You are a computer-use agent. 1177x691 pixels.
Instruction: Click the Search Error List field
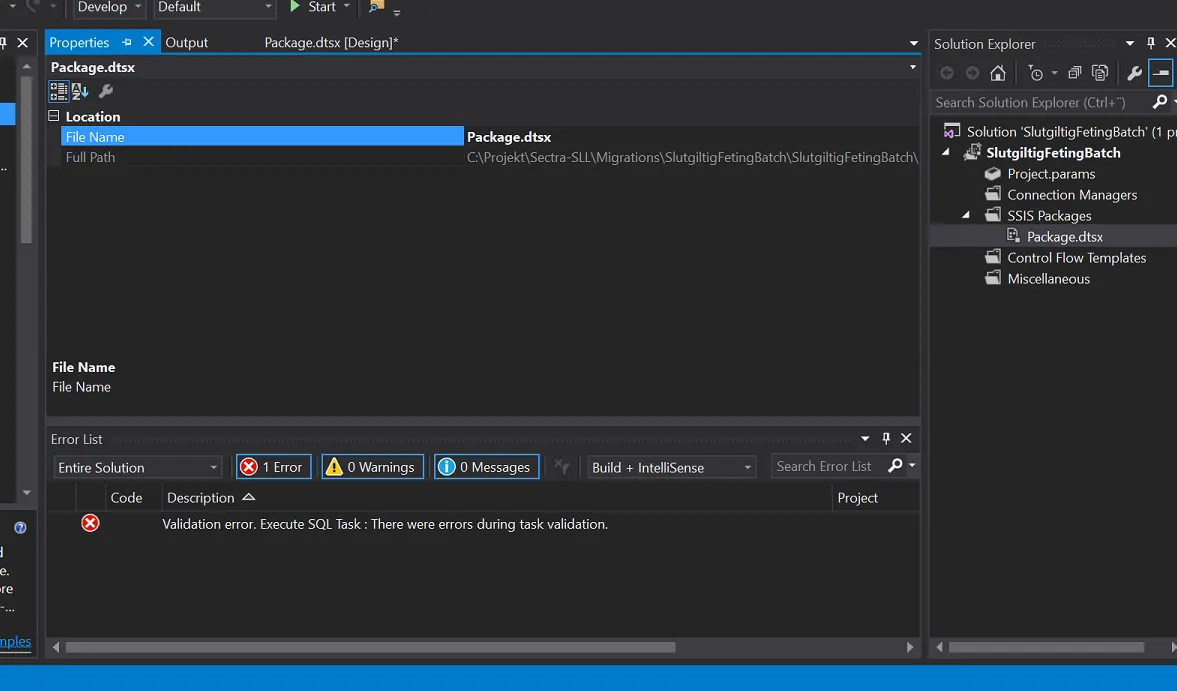[829, 466]
